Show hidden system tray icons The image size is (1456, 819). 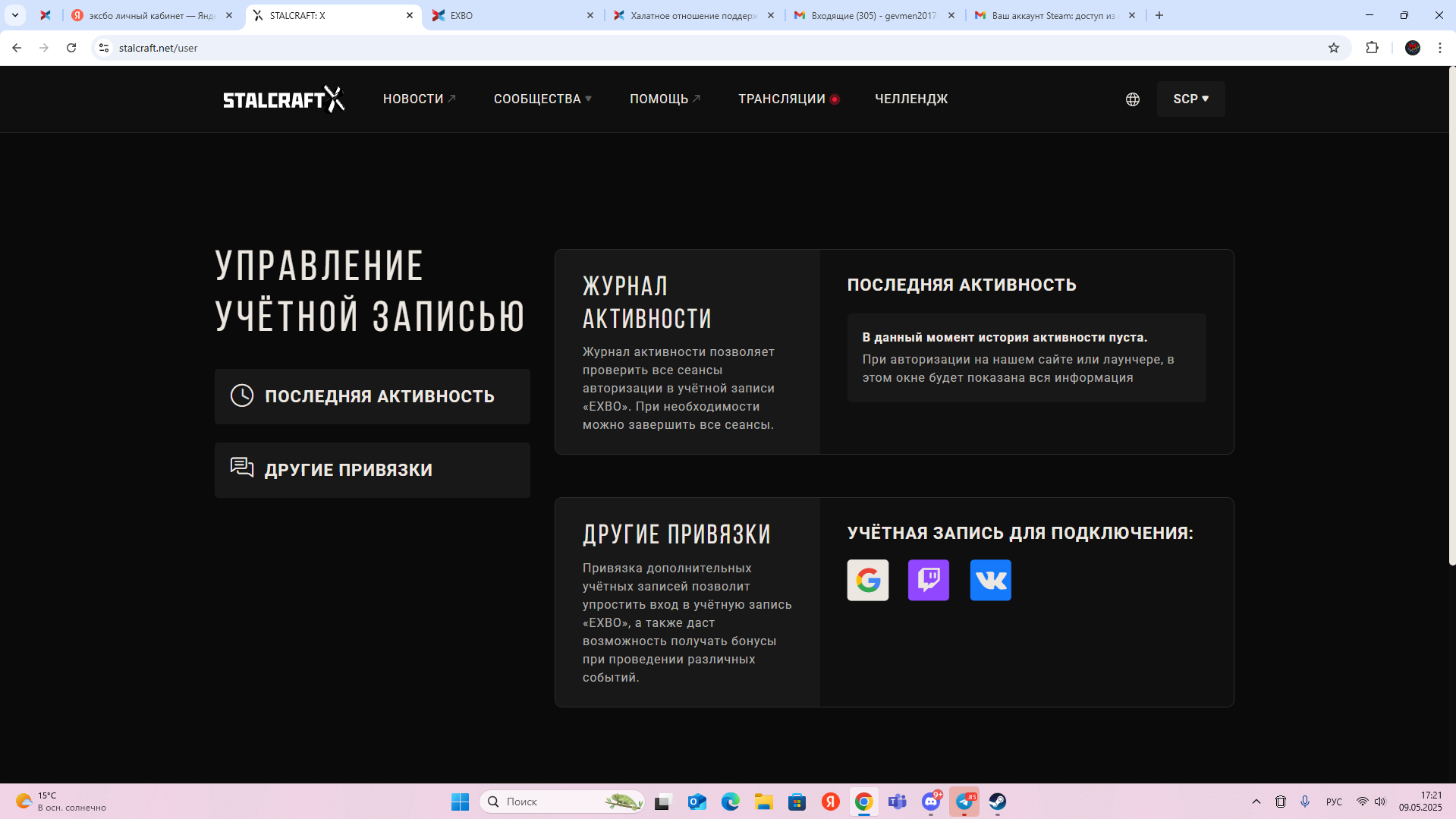coord(1256,802)
